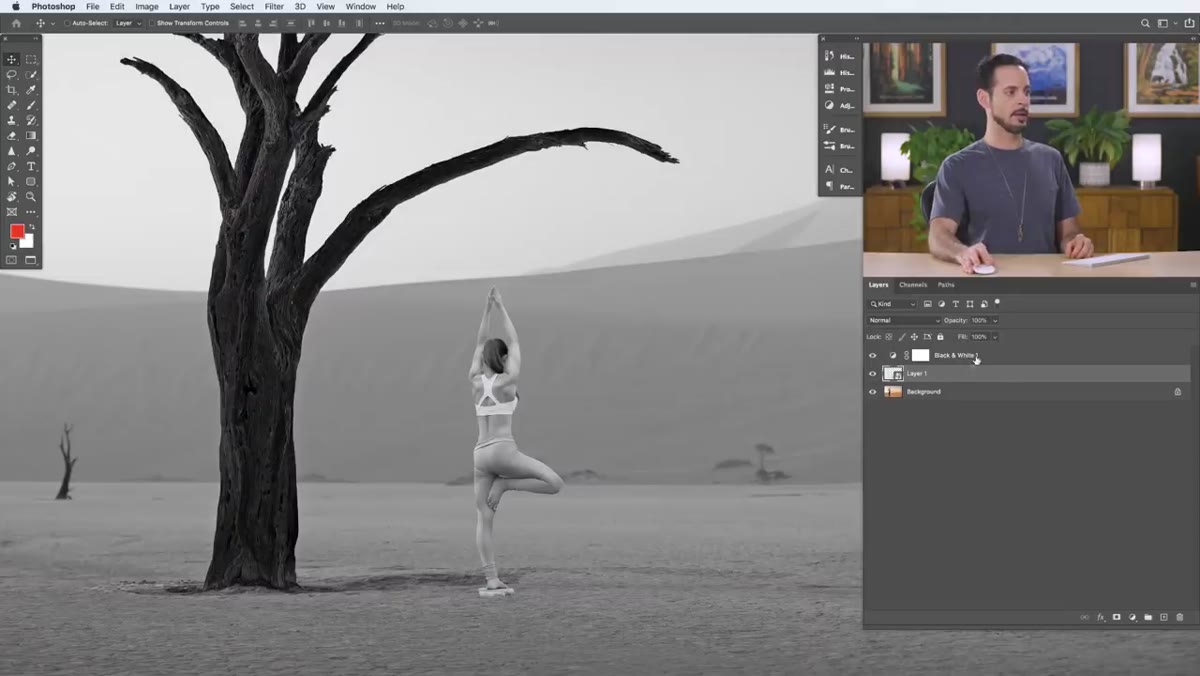Enable the Show Transform Controls checkbox
Image resolution: width=1200 pixels, height=676 pixels.
coord(152,23)
